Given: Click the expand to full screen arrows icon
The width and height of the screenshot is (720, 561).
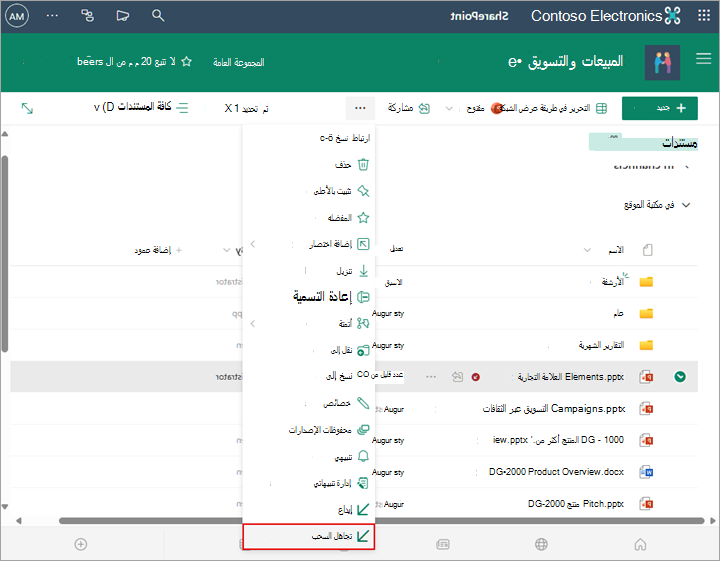Looking at the screenshot, I should pos(27,108).
